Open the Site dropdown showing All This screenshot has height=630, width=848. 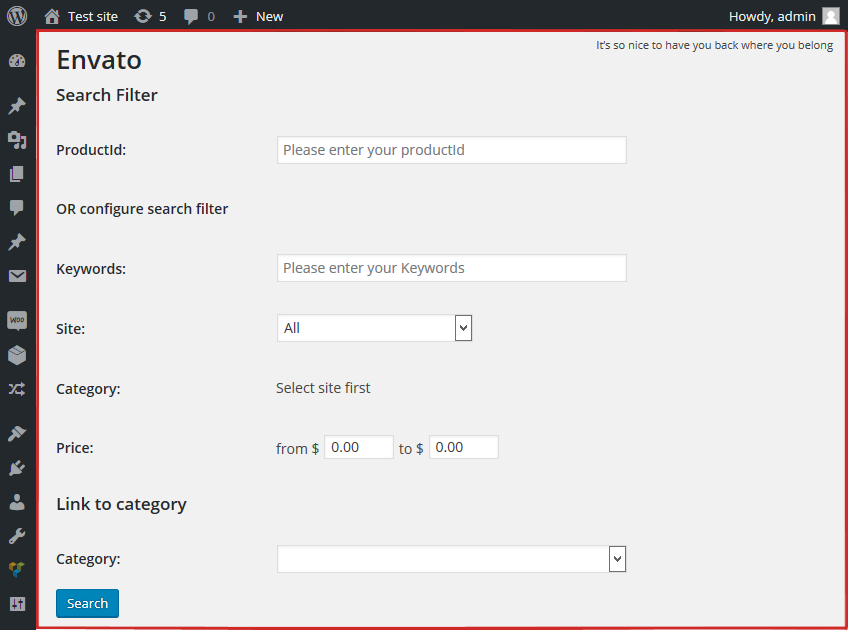point(374,328)
